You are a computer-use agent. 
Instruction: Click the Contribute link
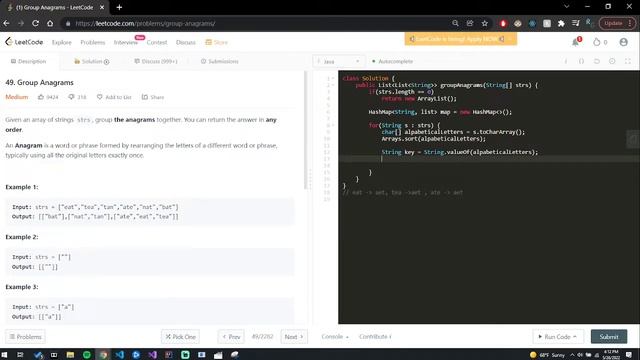pyautogui.click(x=375, y=337)
